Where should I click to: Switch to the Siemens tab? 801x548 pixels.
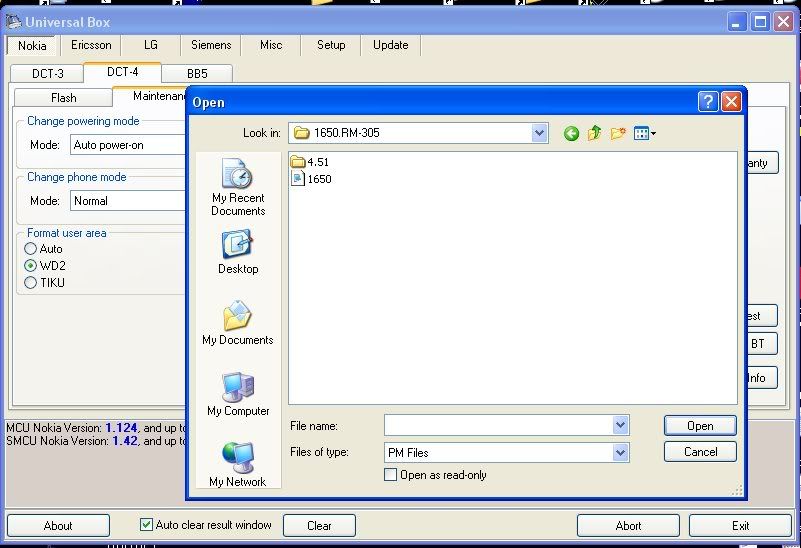[x=211, y=45]
